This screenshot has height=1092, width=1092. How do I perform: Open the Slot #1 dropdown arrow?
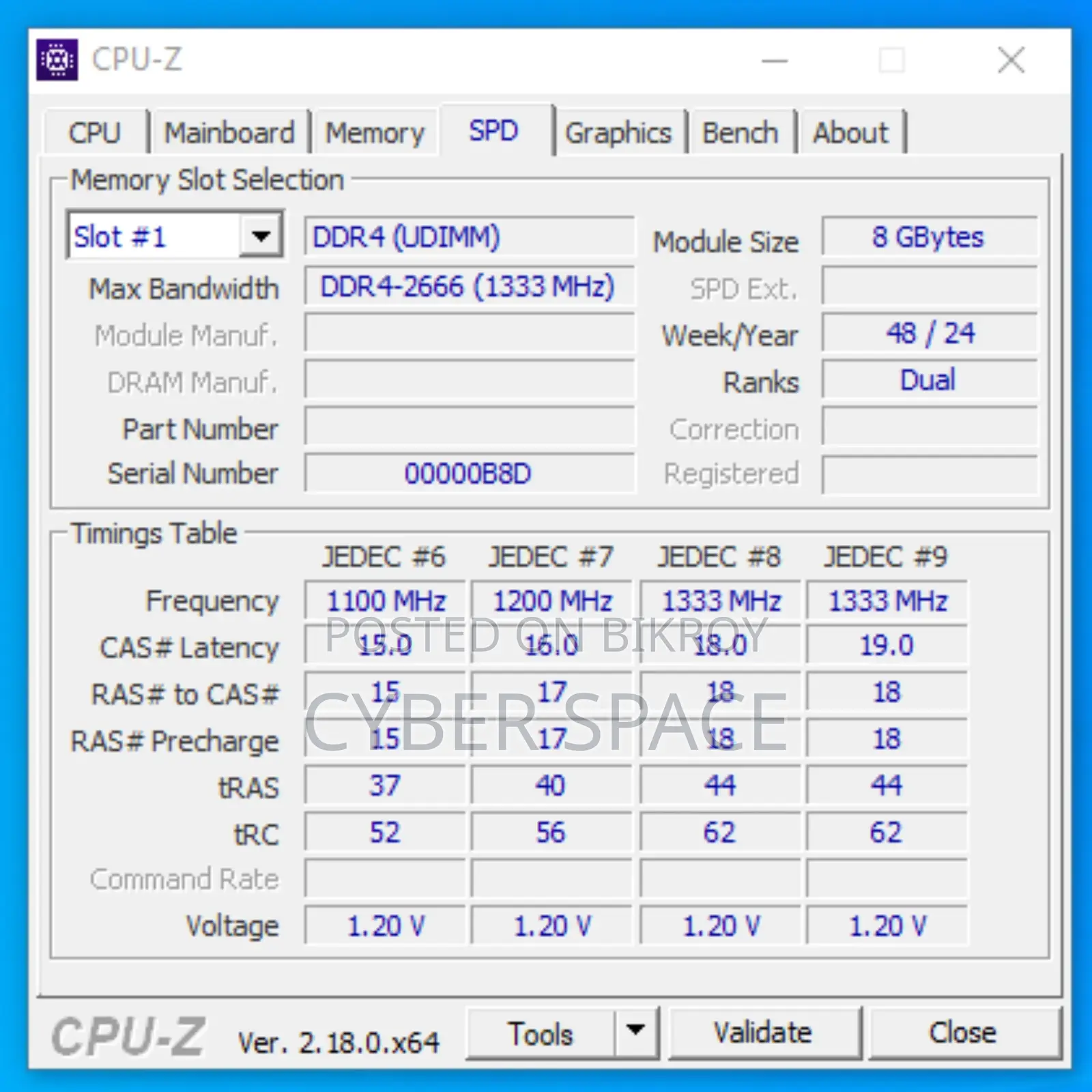260,236
